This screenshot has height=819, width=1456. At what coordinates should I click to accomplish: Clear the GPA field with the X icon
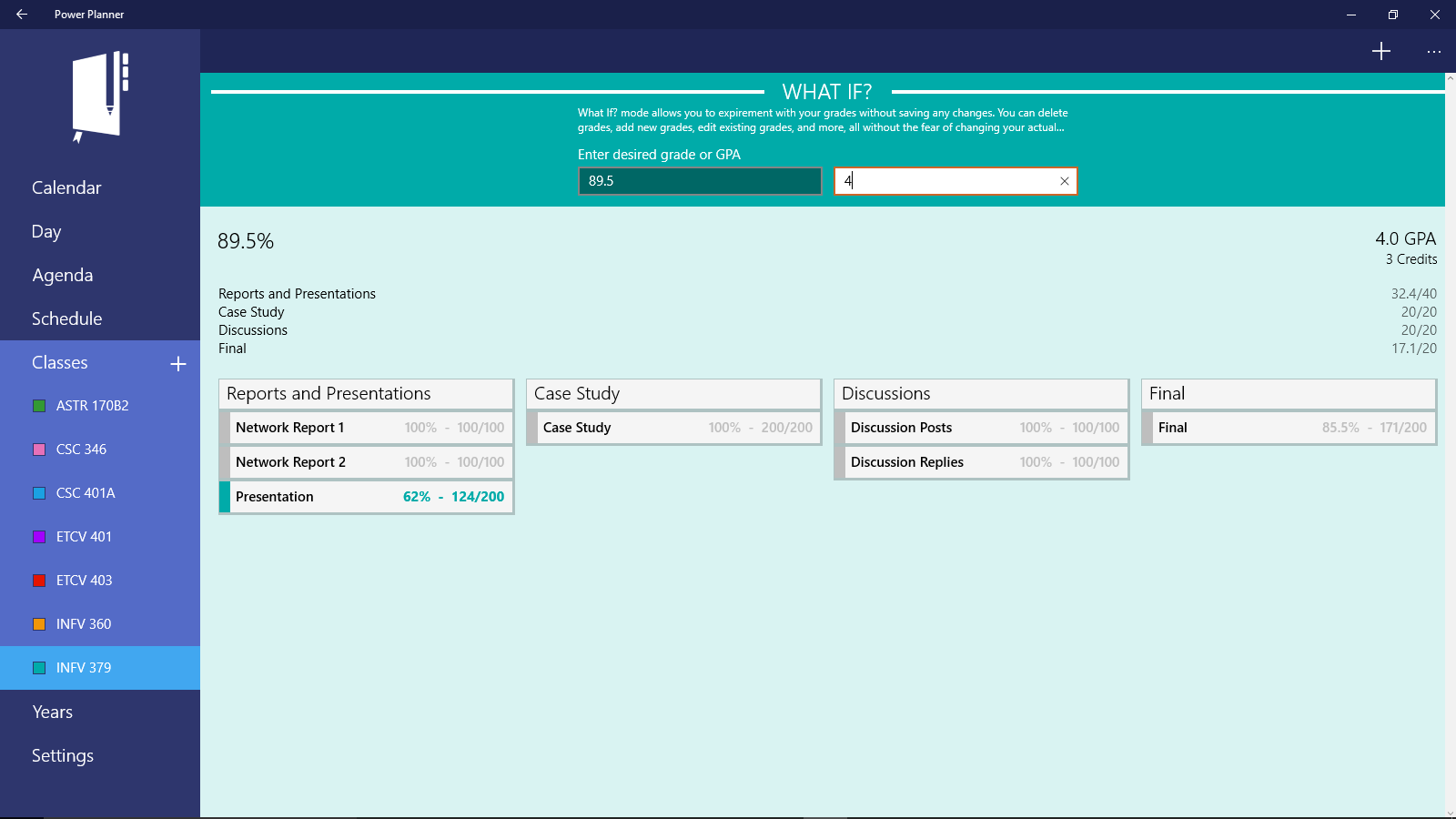pyautogui.click(x=1064, y=181)
